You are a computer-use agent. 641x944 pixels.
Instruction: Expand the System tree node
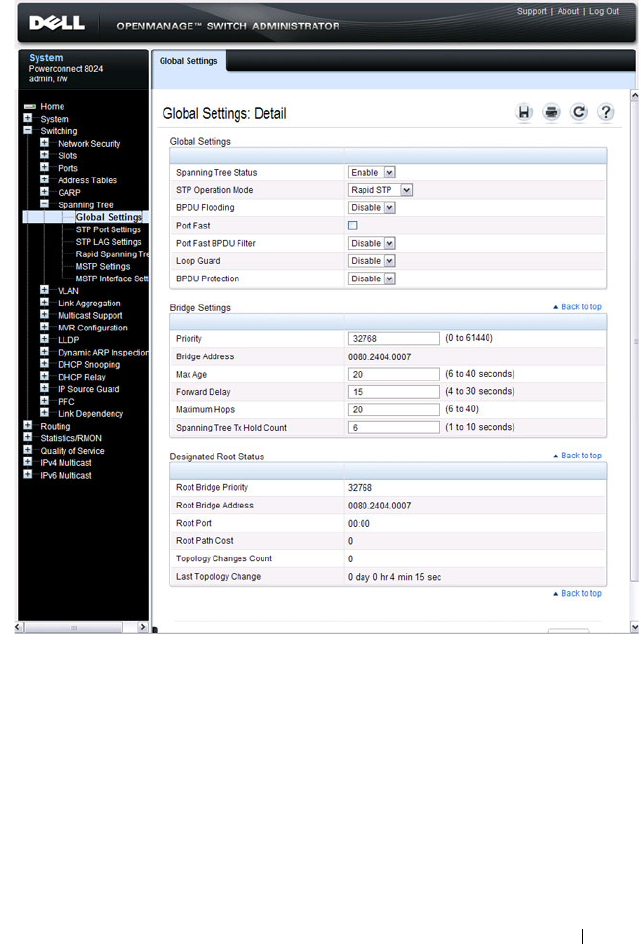(28, 118)
